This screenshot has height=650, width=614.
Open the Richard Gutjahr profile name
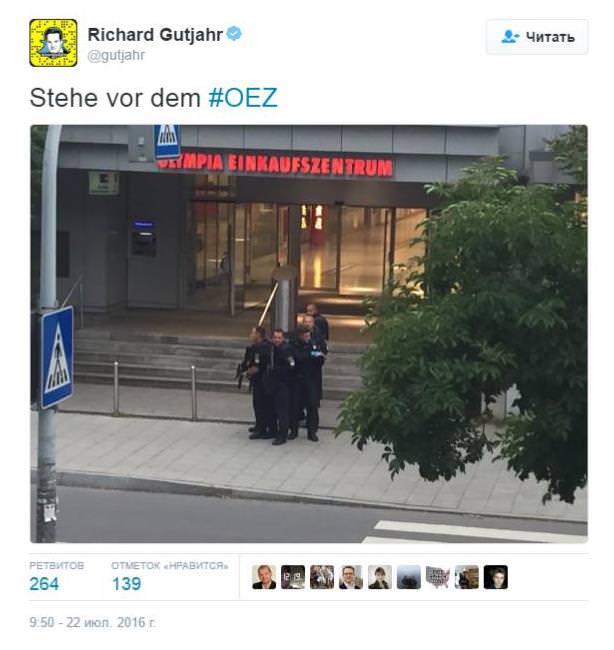[155, 34]
